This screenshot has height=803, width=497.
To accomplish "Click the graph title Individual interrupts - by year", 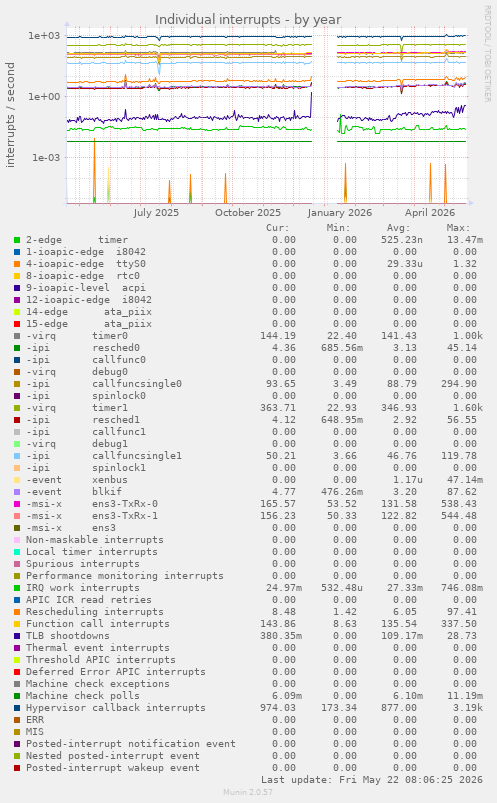I will click(x=248, y=19).
